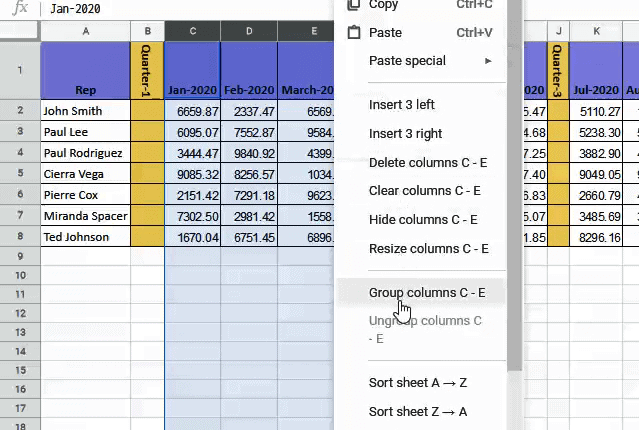Click the formula bar showing Jan-2020
Viewport: 639px width, 430px height.
[180, 9]
